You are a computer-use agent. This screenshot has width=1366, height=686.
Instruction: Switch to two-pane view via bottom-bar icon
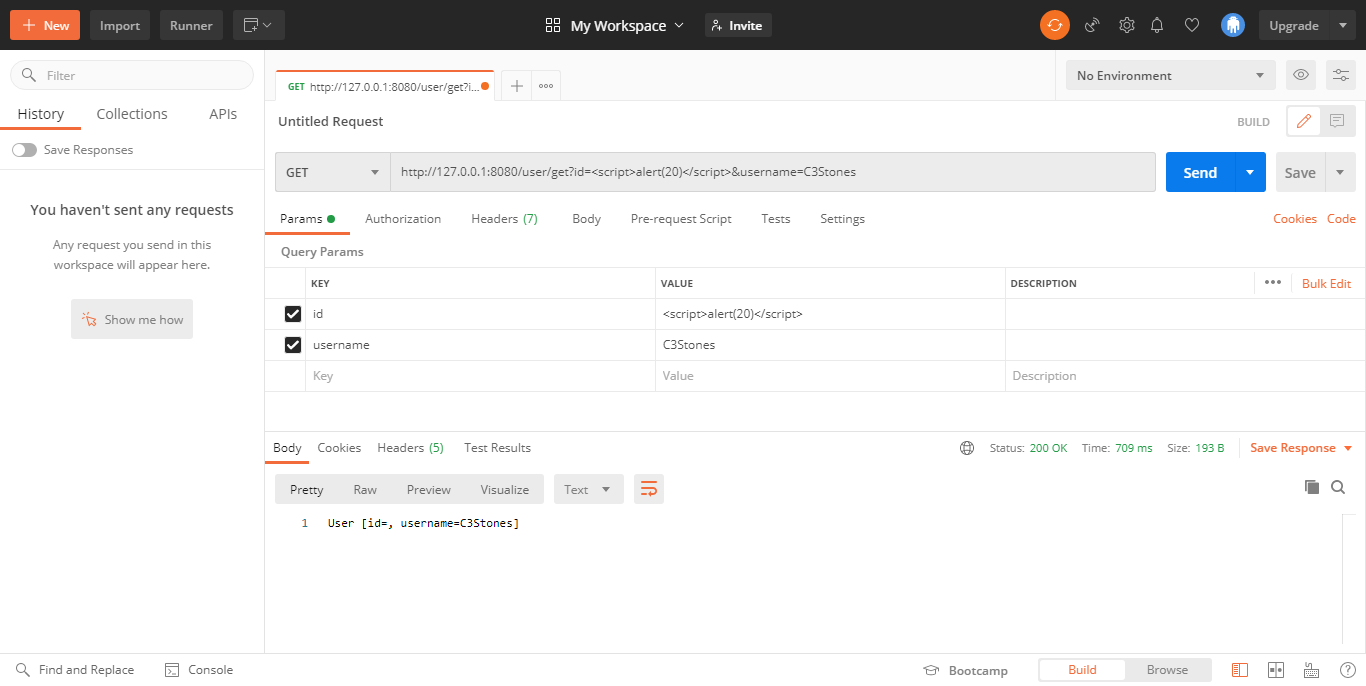click(x=1276, y=669)
